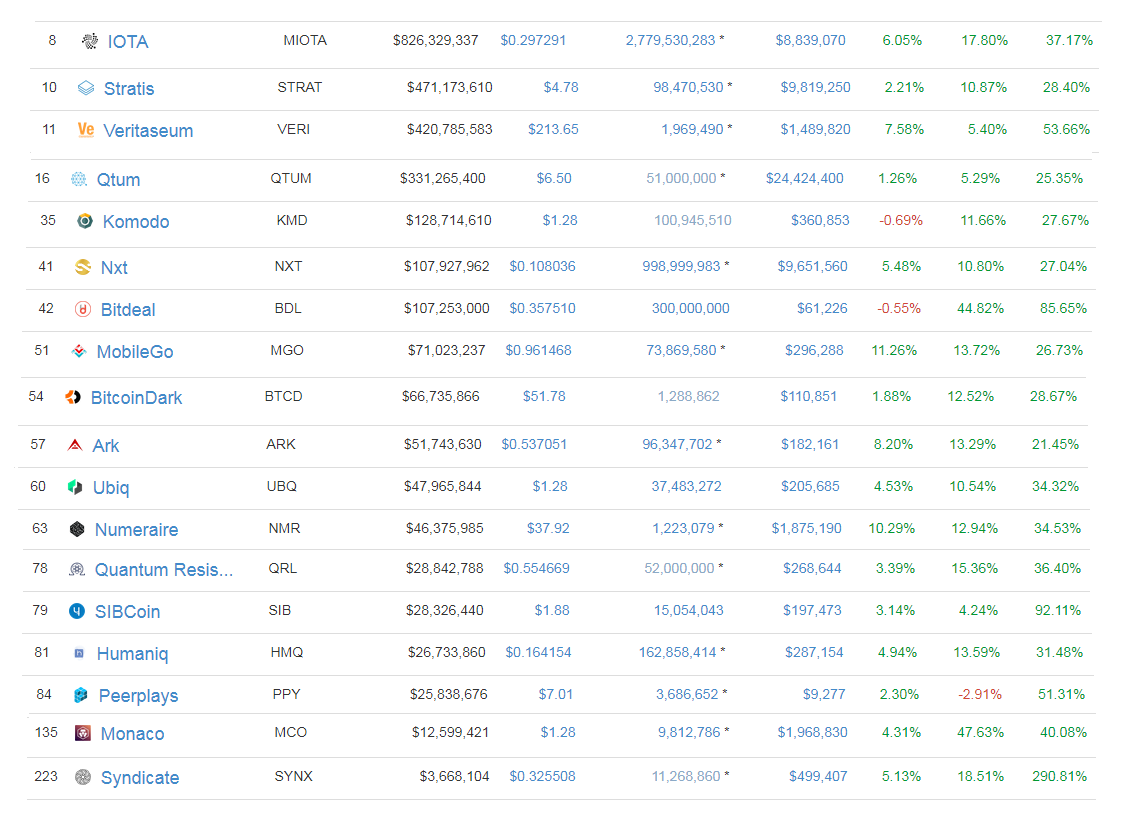Click the Peerplays coin logo icon
Image resolution: width=1139 pixels, height=813 pixels.
(81, 695)
